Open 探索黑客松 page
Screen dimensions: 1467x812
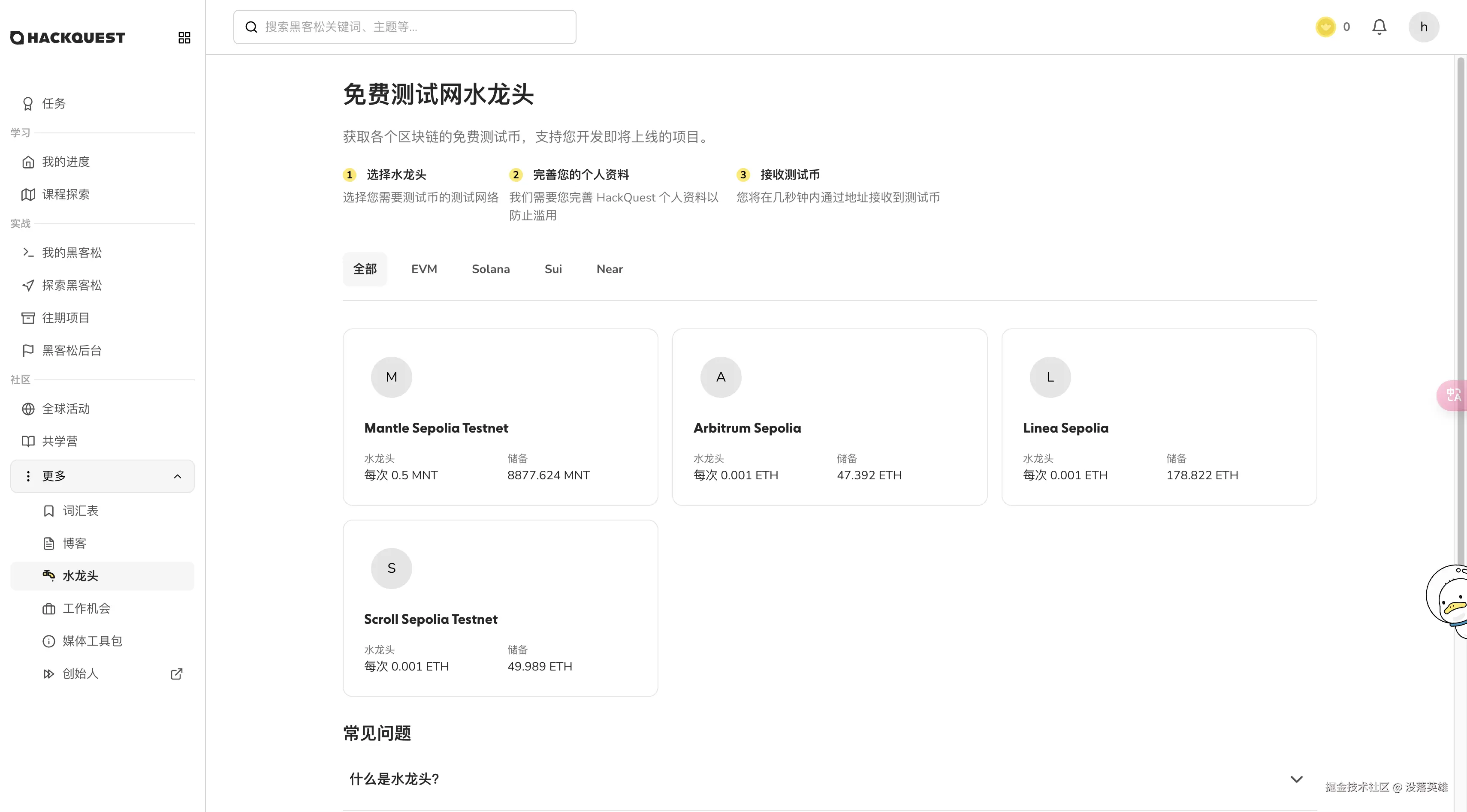pos(103,285)
